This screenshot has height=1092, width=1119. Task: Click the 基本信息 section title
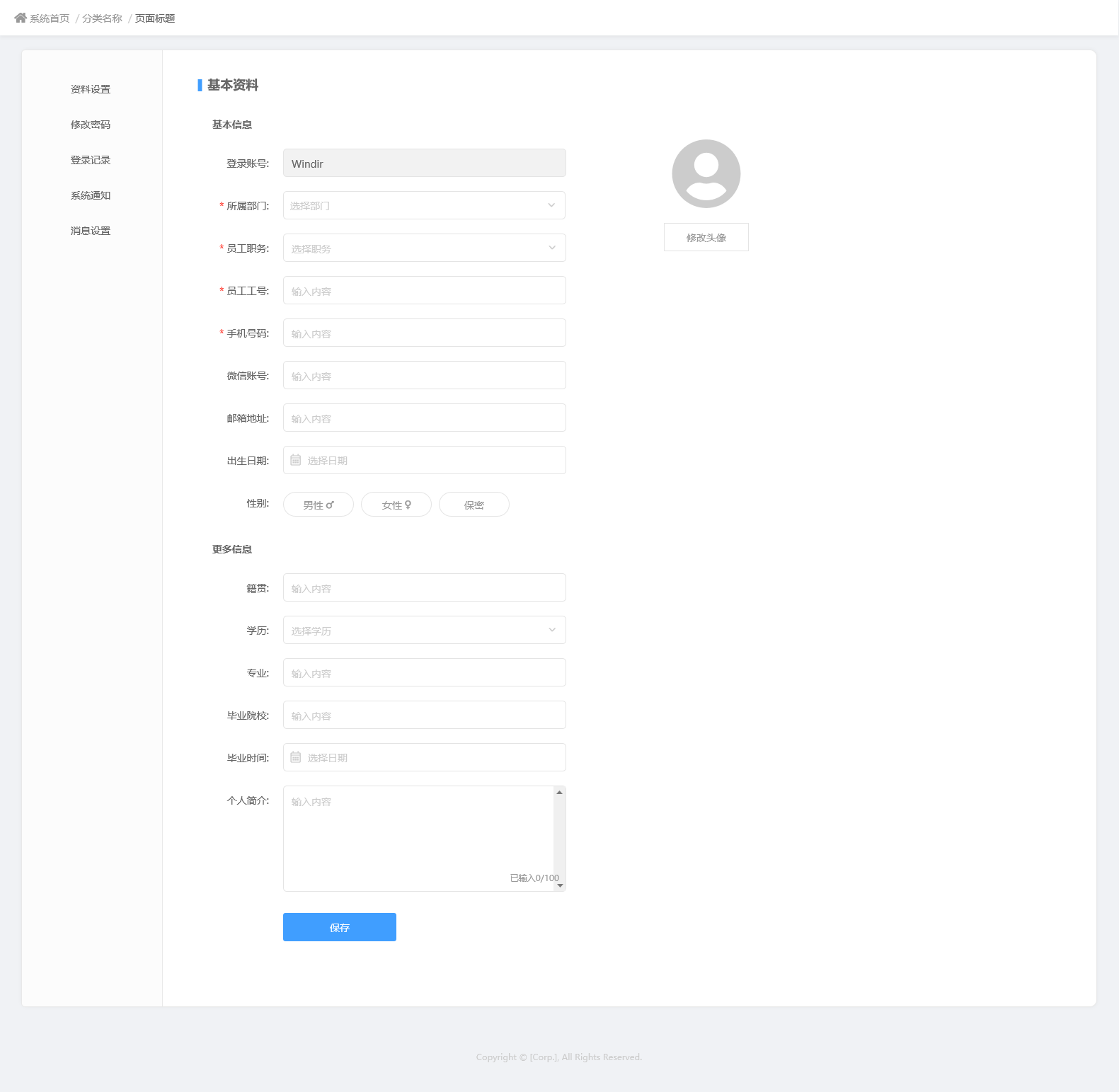(232, 125)
